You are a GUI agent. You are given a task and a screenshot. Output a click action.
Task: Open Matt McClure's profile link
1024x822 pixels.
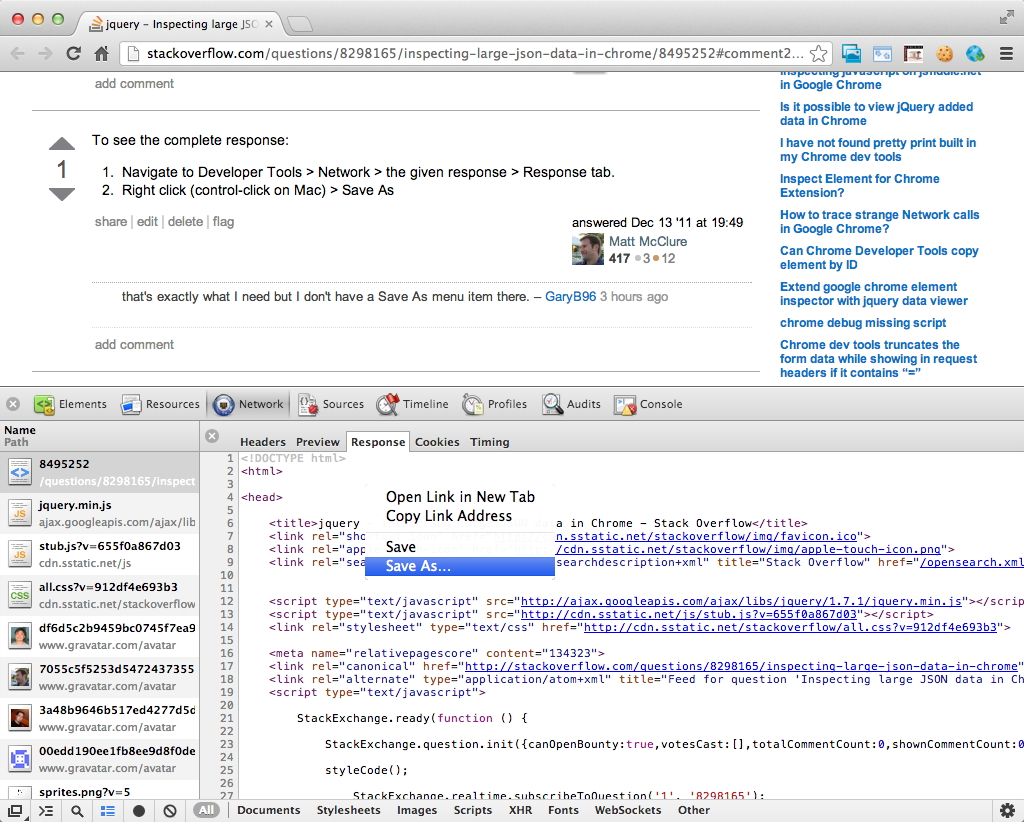click(648, 242)
